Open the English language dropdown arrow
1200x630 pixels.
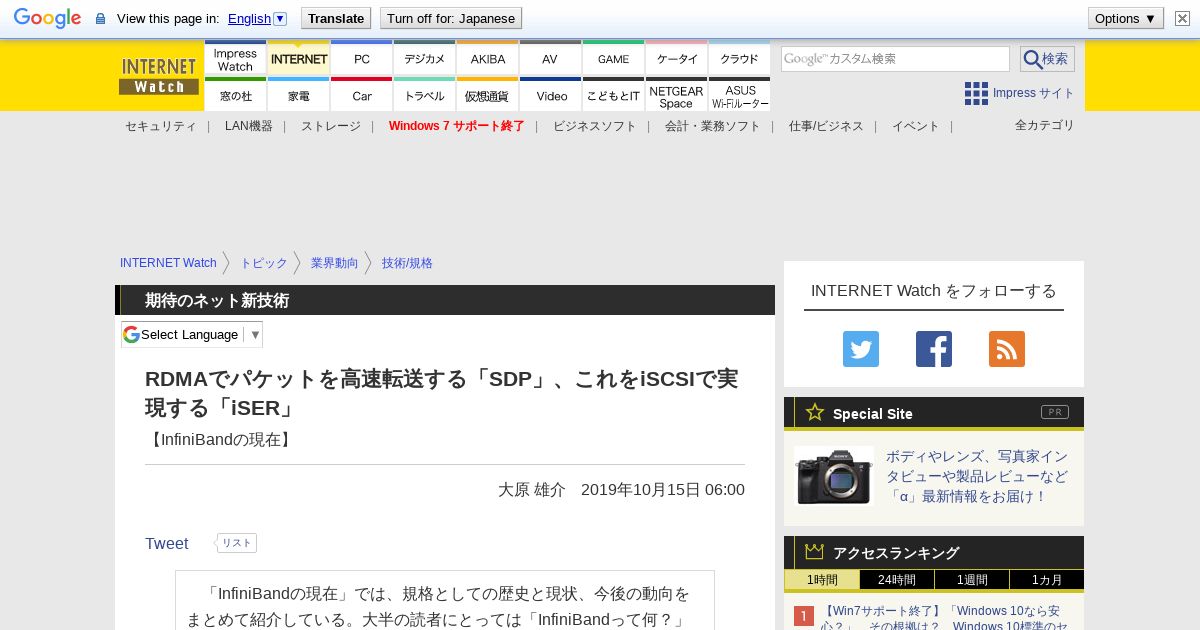point(280,18)
